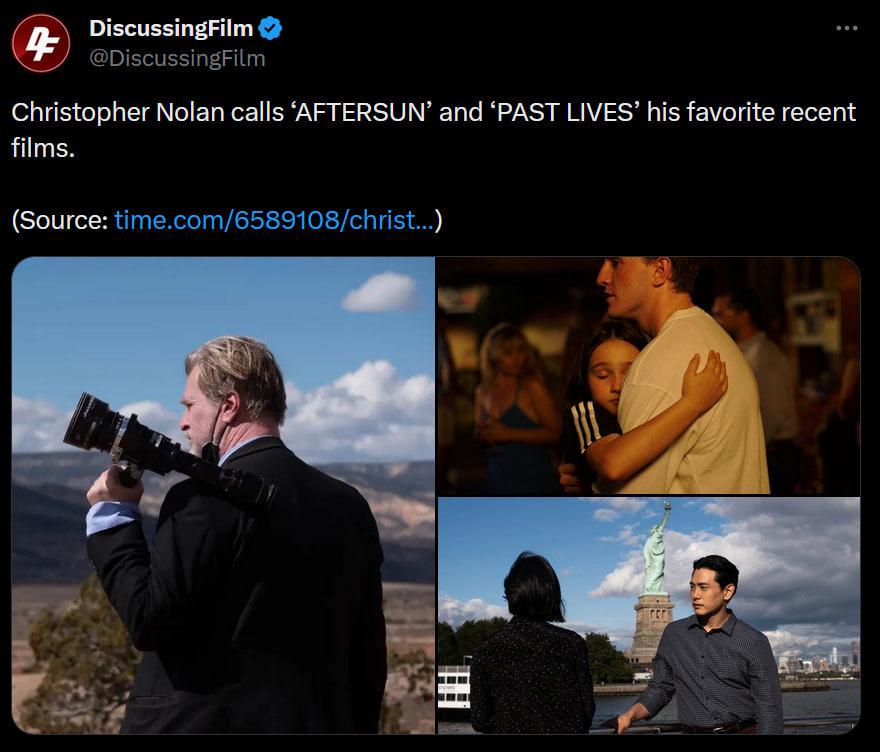Open the three-dot more options menu
This screenshot has width=880, height=752.
point(846,28)
